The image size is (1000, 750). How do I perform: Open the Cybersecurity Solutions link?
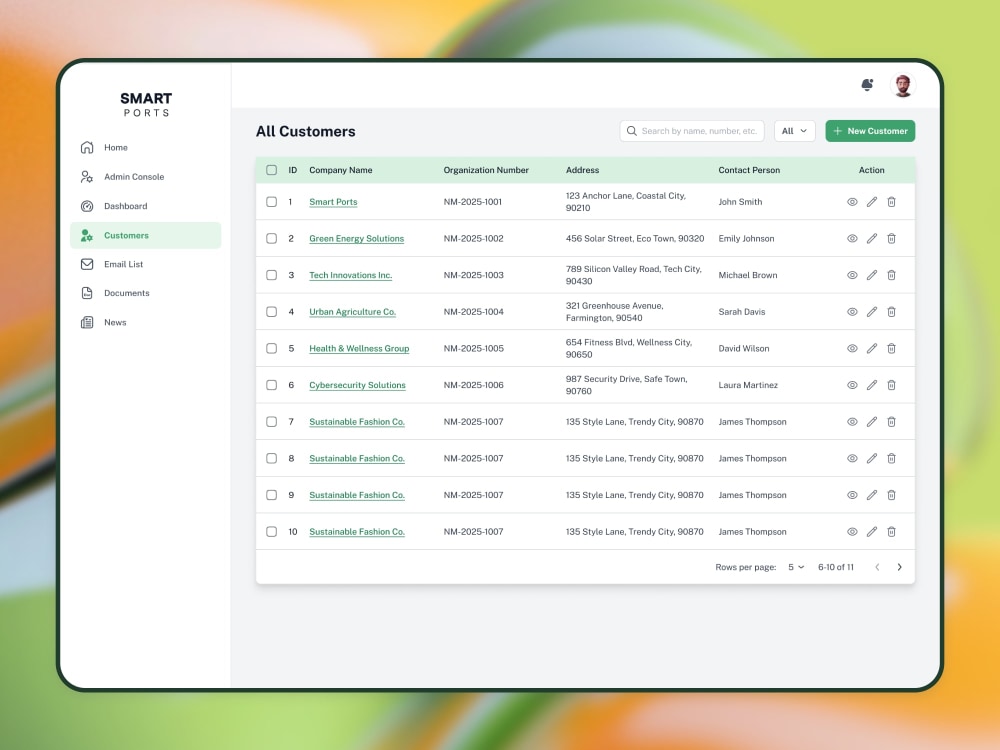pyautogui.click(x=357, y=385)
